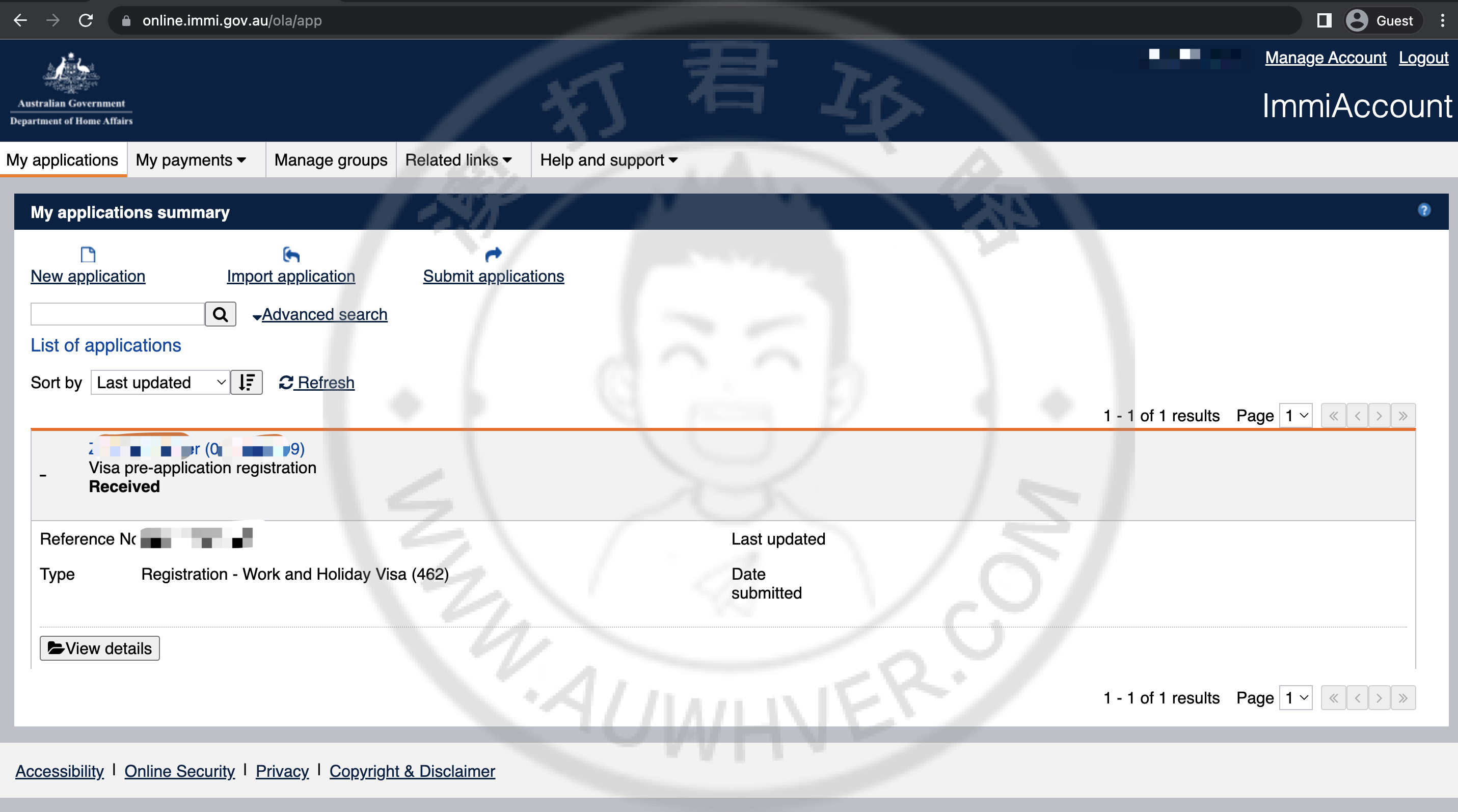Click the padlock site info icon
1458x812 pixels.
[x=126, y=21]
